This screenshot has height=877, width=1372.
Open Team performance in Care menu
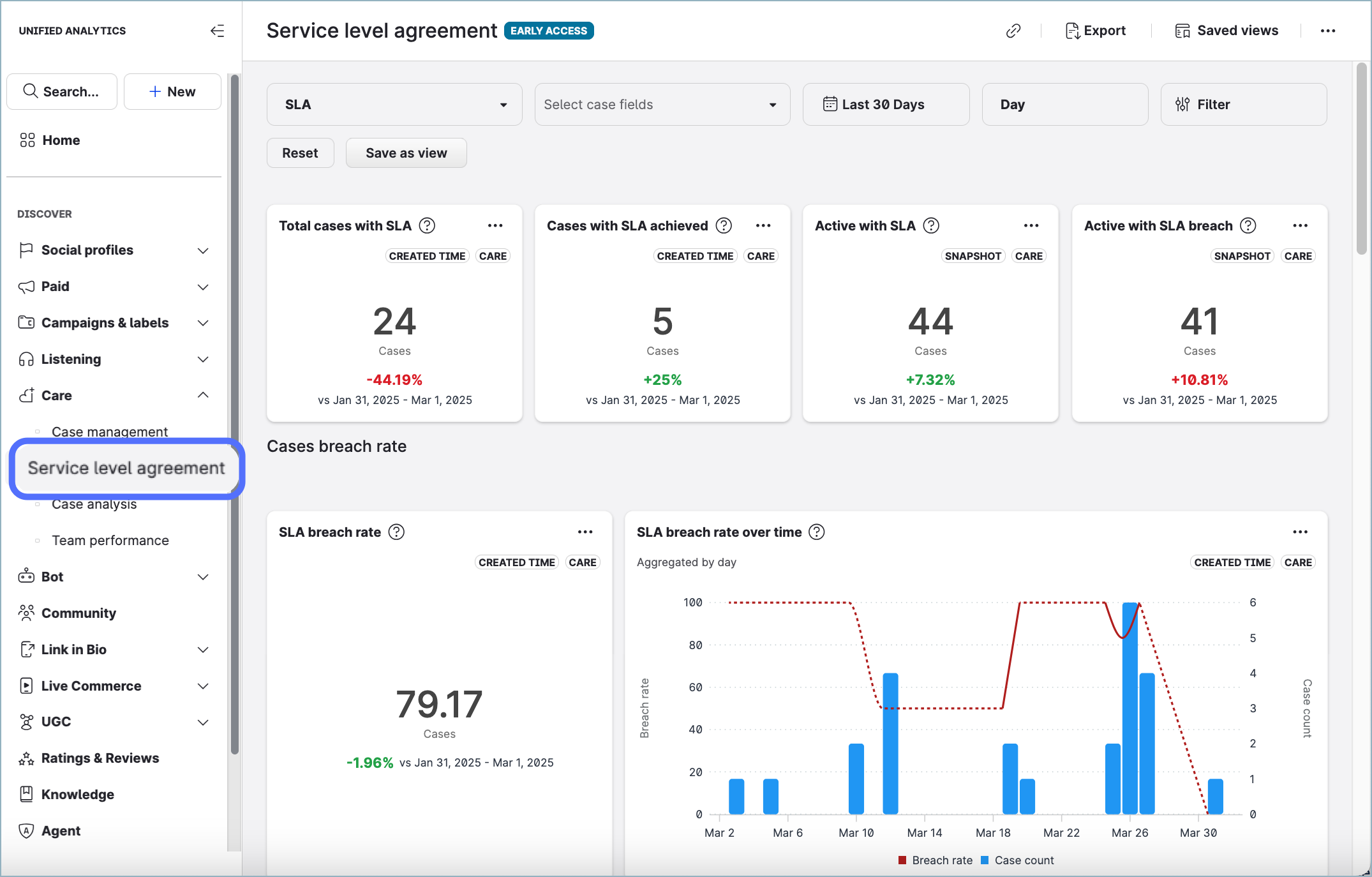pyautogui.click(x=110, y=540)
